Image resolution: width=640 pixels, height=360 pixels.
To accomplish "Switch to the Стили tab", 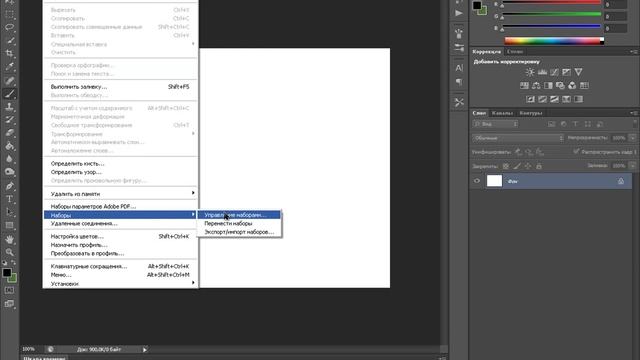I will click(515, 52).
